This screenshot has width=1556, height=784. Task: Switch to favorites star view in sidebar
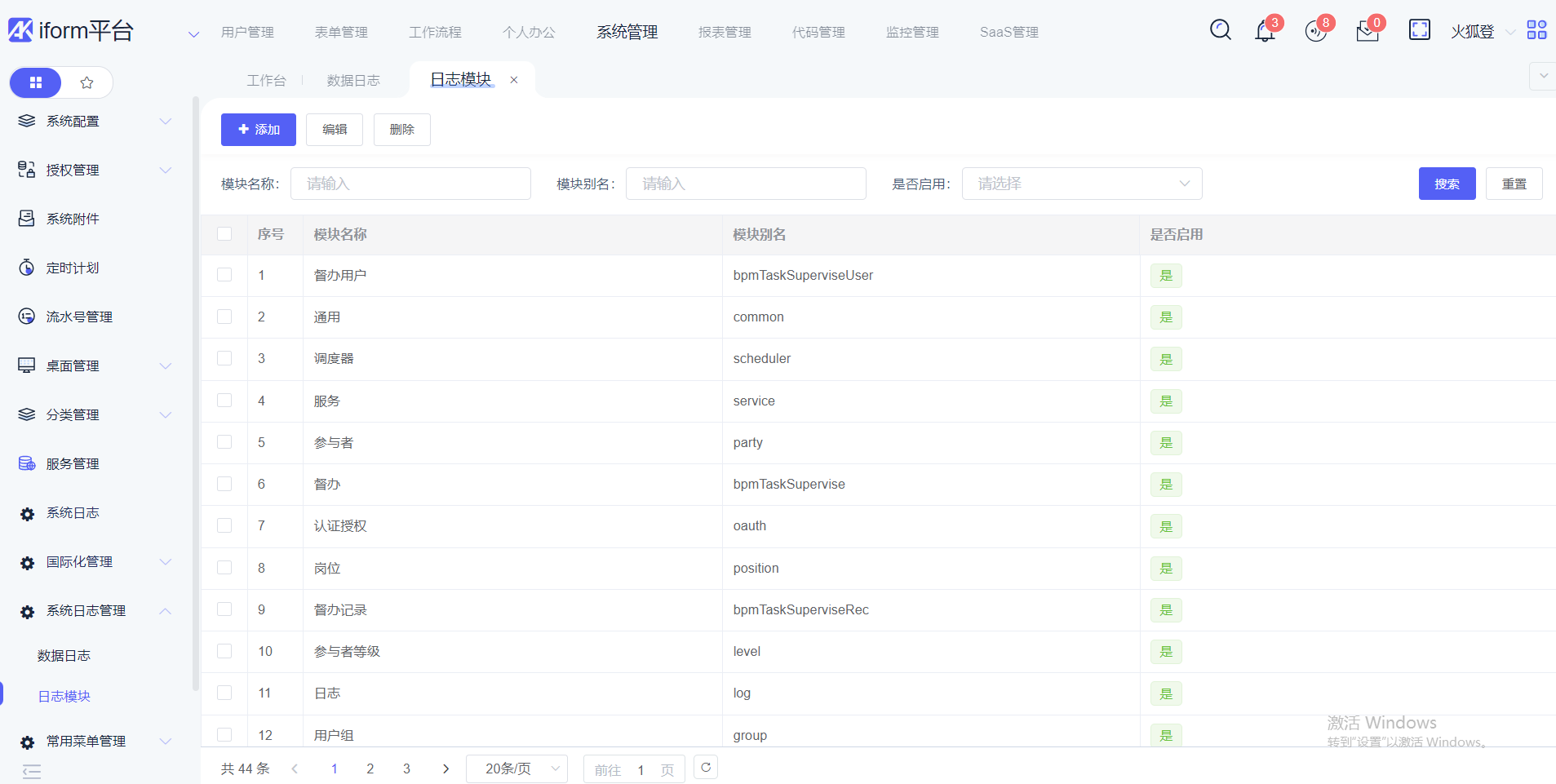[x=86, y=82]
